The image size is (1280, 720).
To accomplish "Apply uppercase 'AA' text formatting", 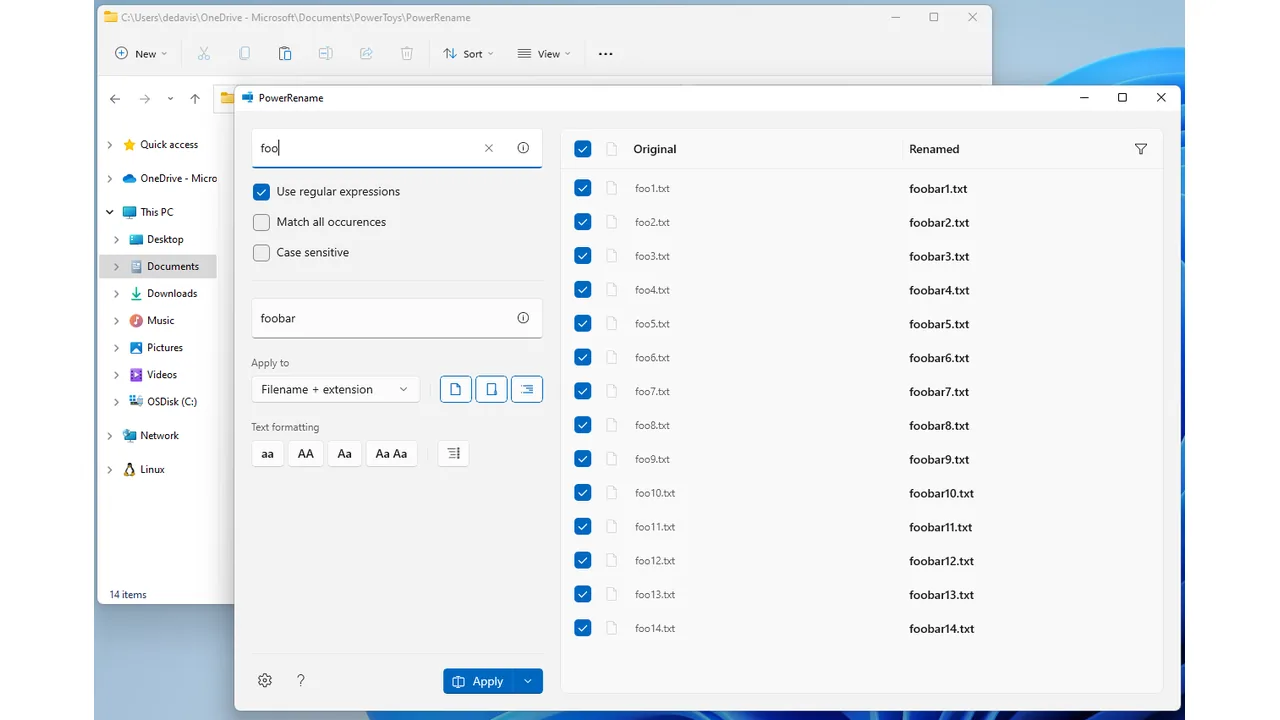I will [306, 454].
